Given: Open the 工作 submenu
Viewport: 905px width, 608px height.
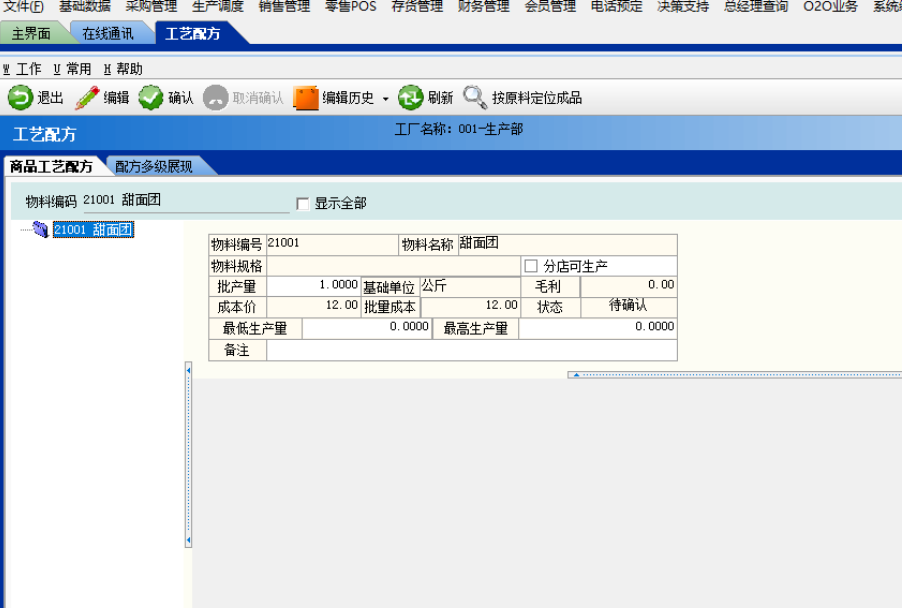Looking at the screenshot, I should pyautogui.click(x=23, y=69).
